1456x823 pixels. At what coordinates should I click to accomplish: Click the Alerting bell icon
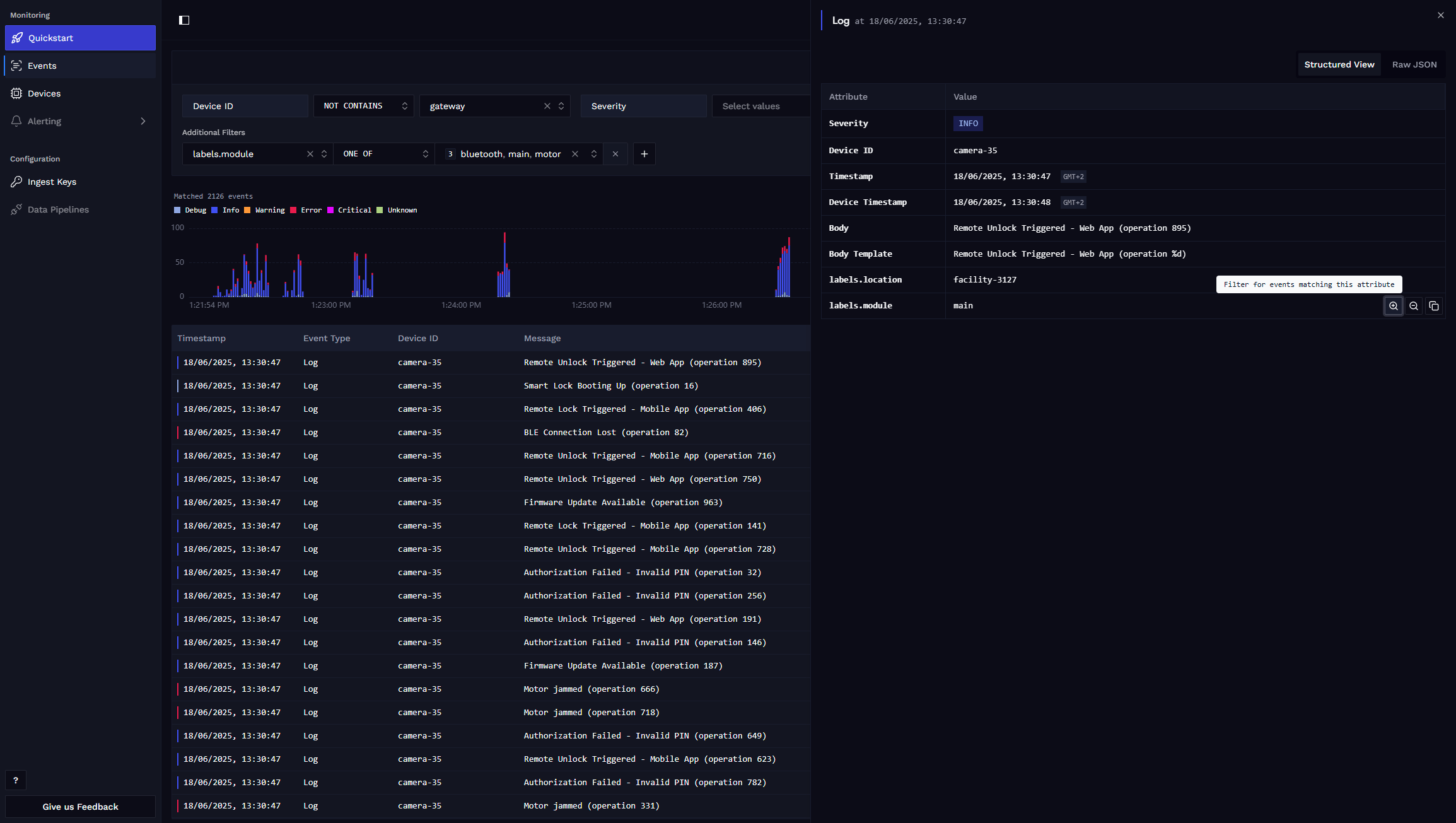16,121
